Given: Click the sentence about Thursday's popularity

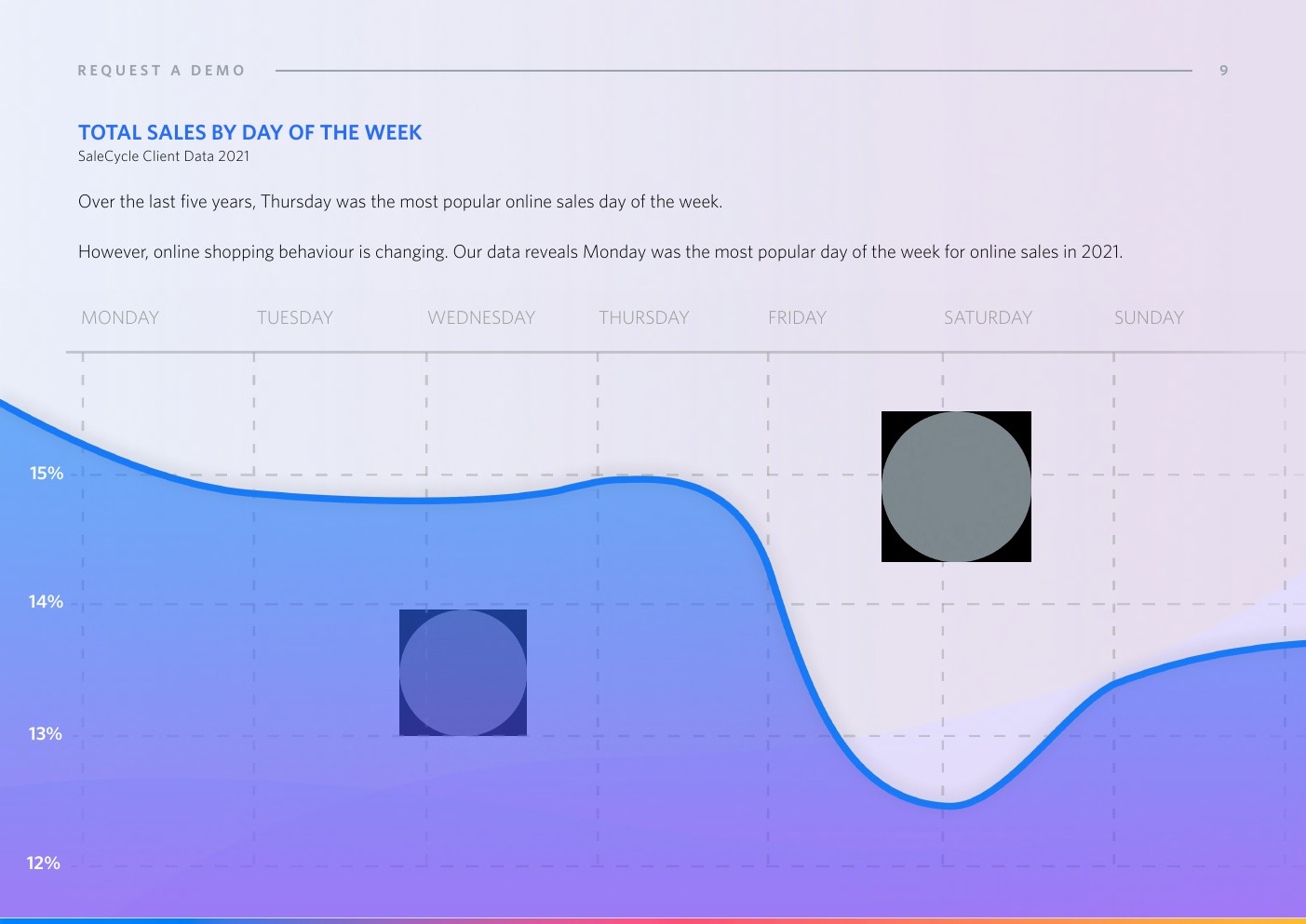Looking at the screenshot, I should pos(400,202).
